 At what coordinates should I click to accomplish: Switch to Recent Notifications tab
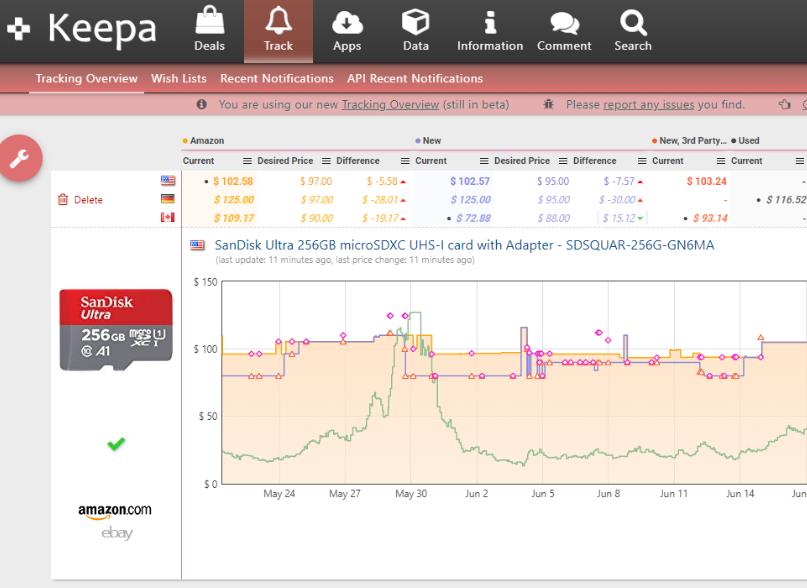277,79
